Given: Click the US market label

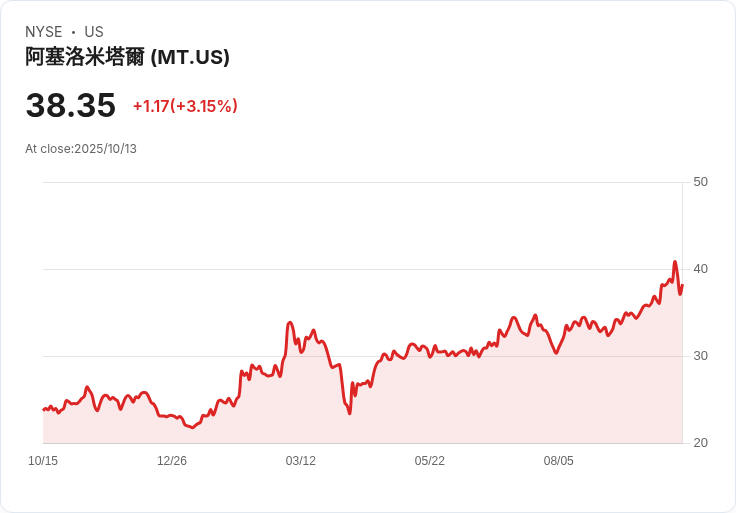Looking at the screenshot, I should tap(94, 32).
